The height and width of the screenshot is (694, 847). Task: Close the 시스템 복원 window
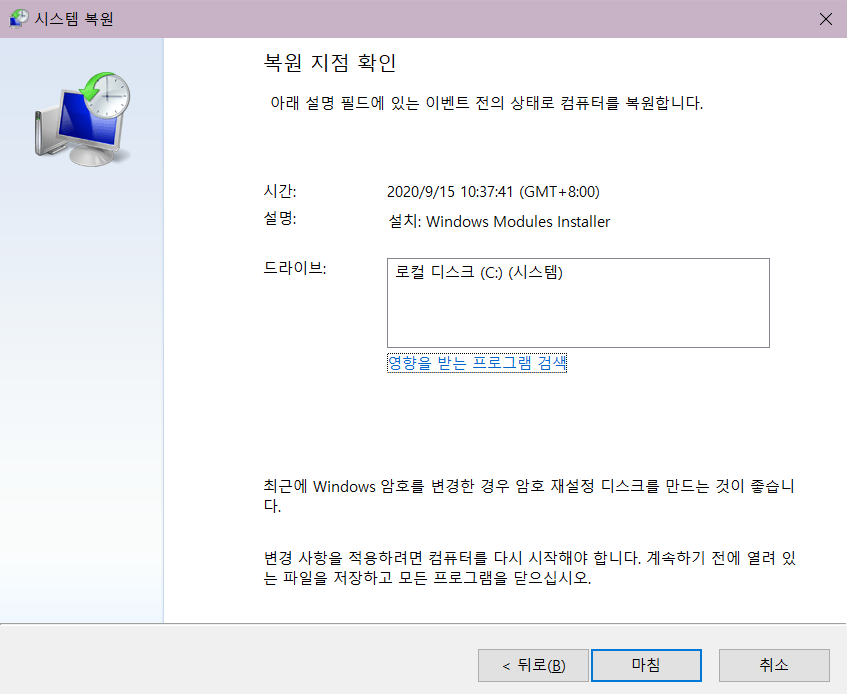tap(825, 19)
